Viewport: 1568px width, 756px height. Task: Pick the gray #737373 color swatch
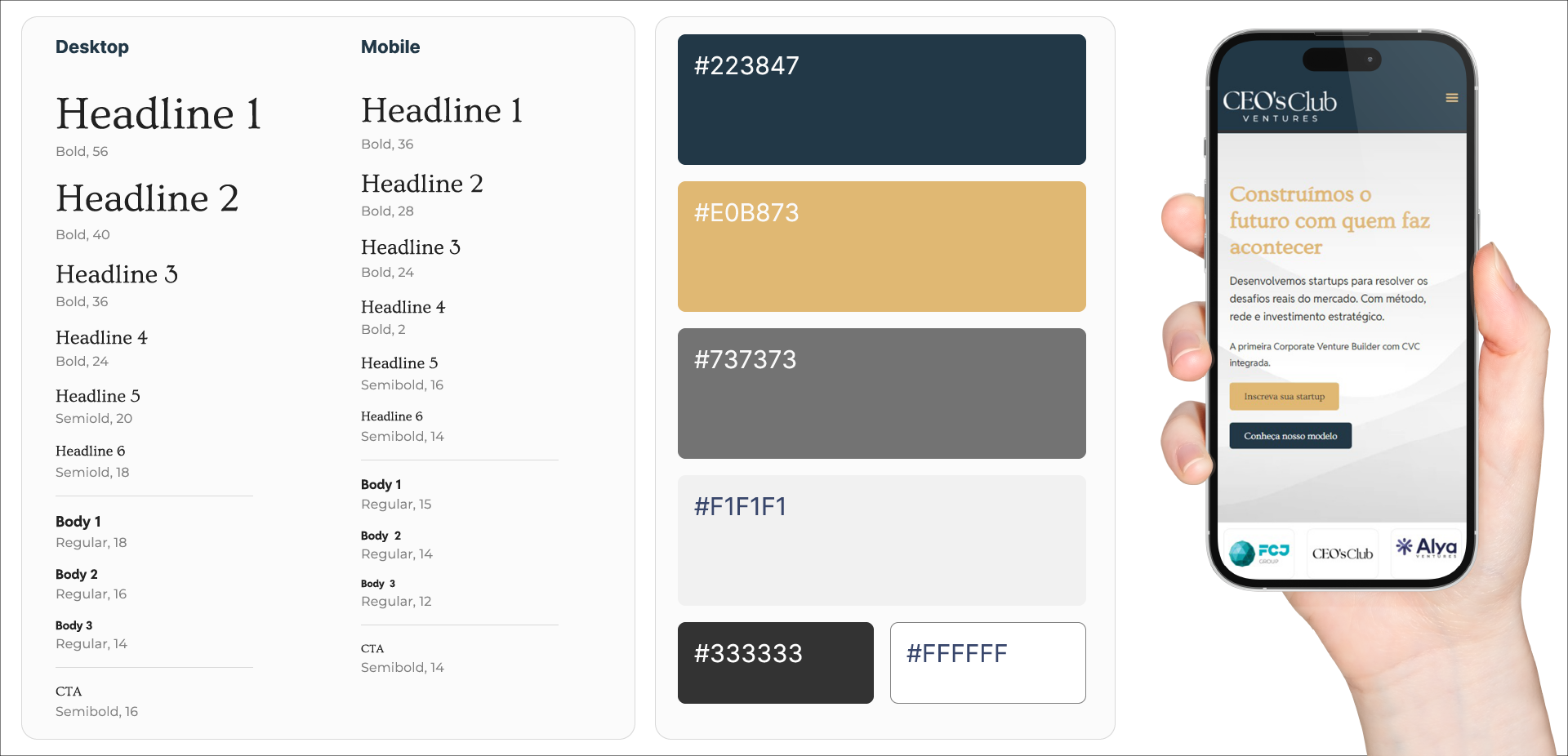click(x=881, y=394)
